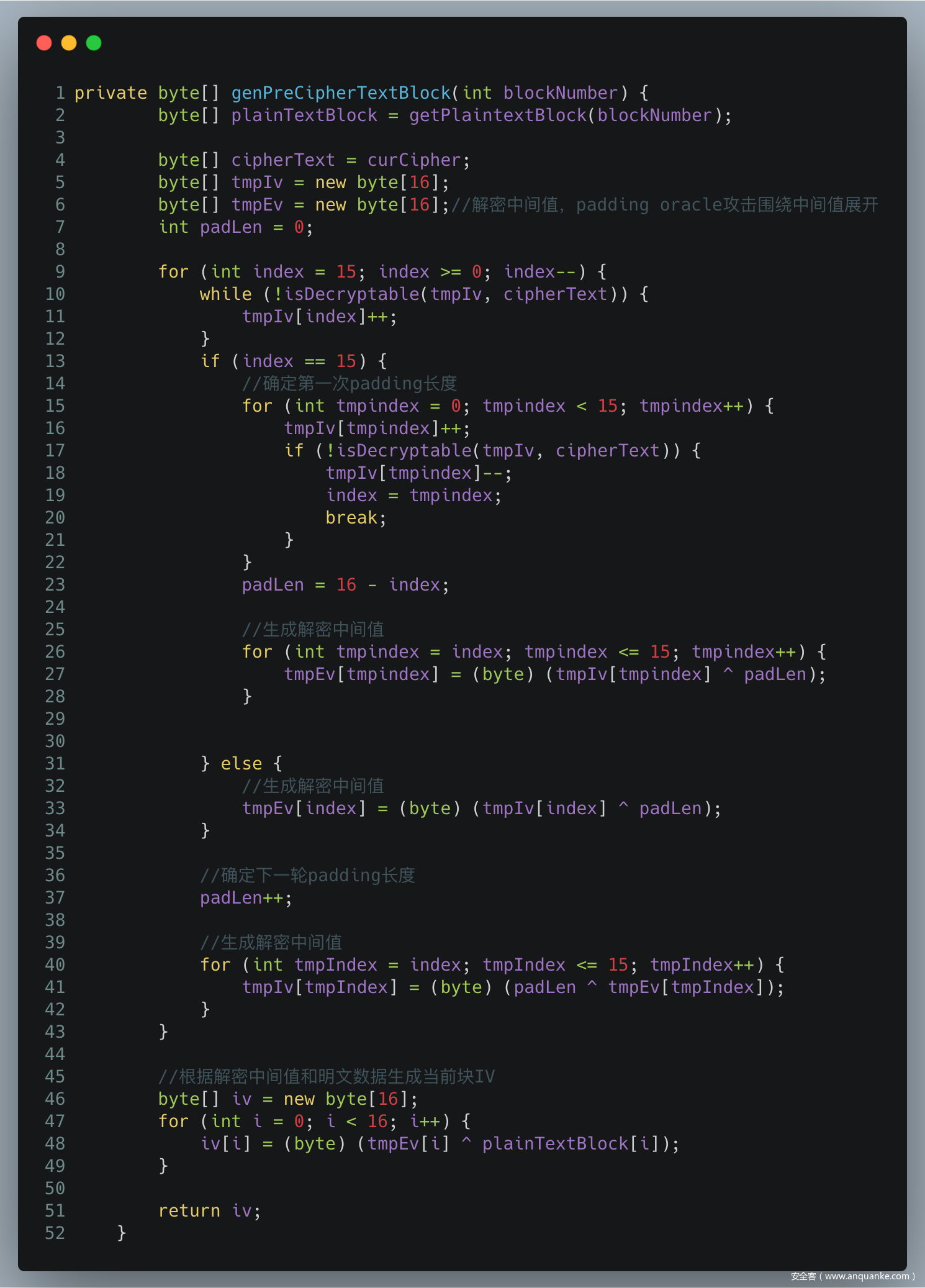
Task: Click the yellow minimize dot
Action: coord(69,43)
